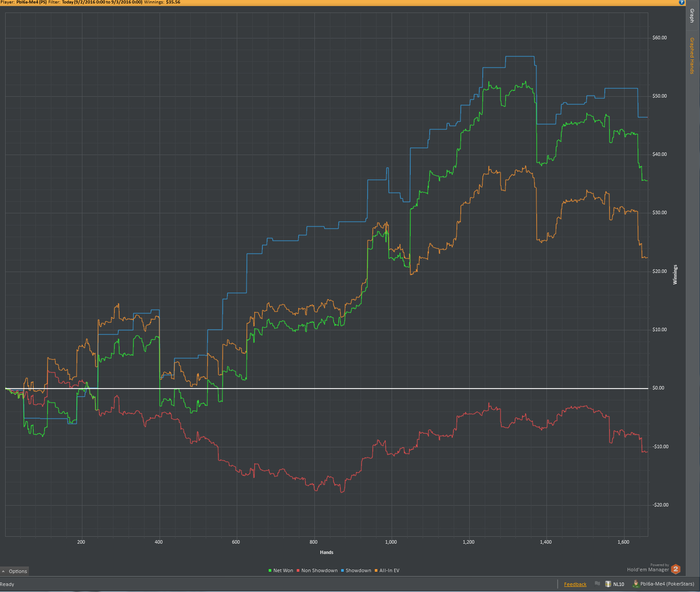The height and width of the screenshot is (592, 700).
Task: Click the NL10 database icon in the status bar
Action: pos(608,584)
